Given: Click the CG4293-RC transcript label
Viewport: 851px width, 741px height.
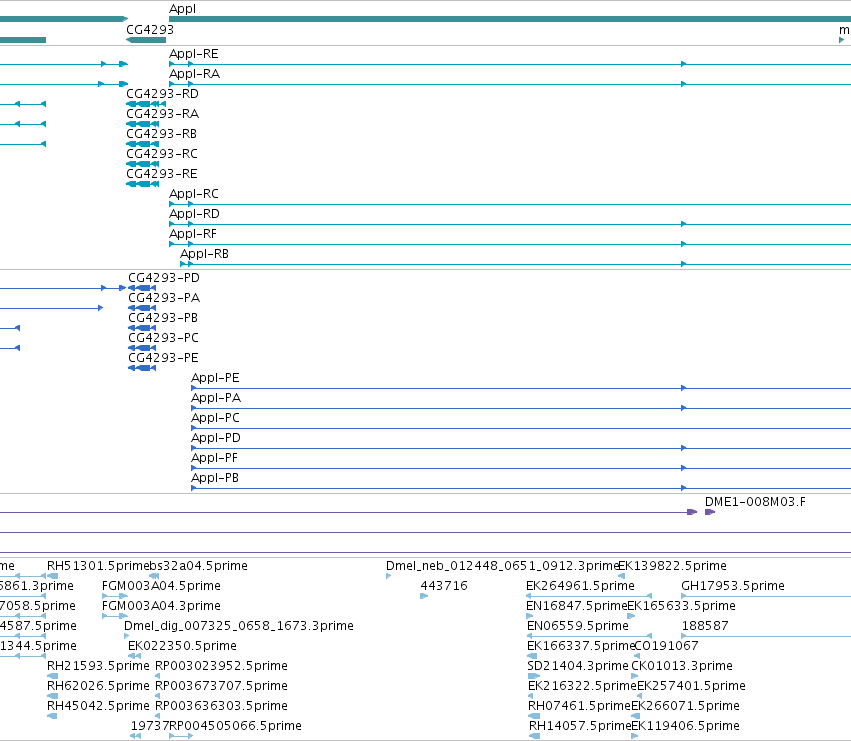Looking at the screenshot, I should click(162, 154).
